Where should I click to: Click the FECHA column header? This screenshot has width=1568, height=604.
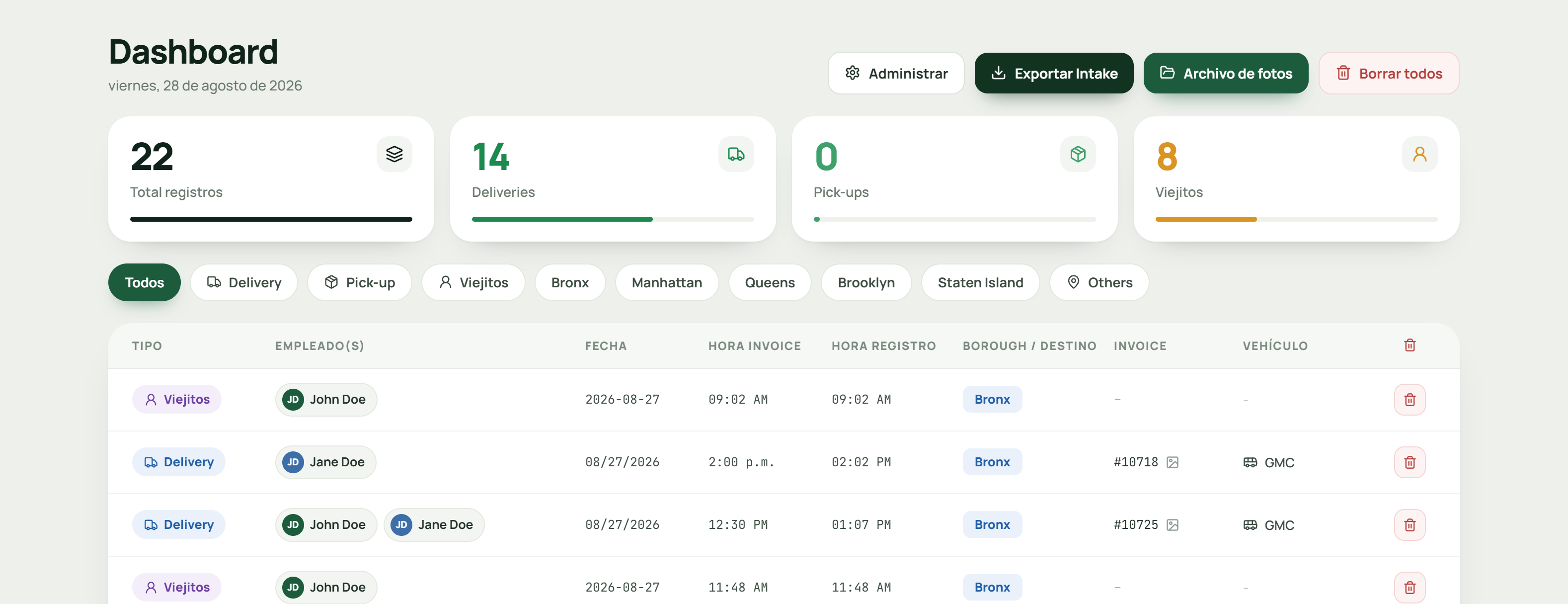(606, 346)
